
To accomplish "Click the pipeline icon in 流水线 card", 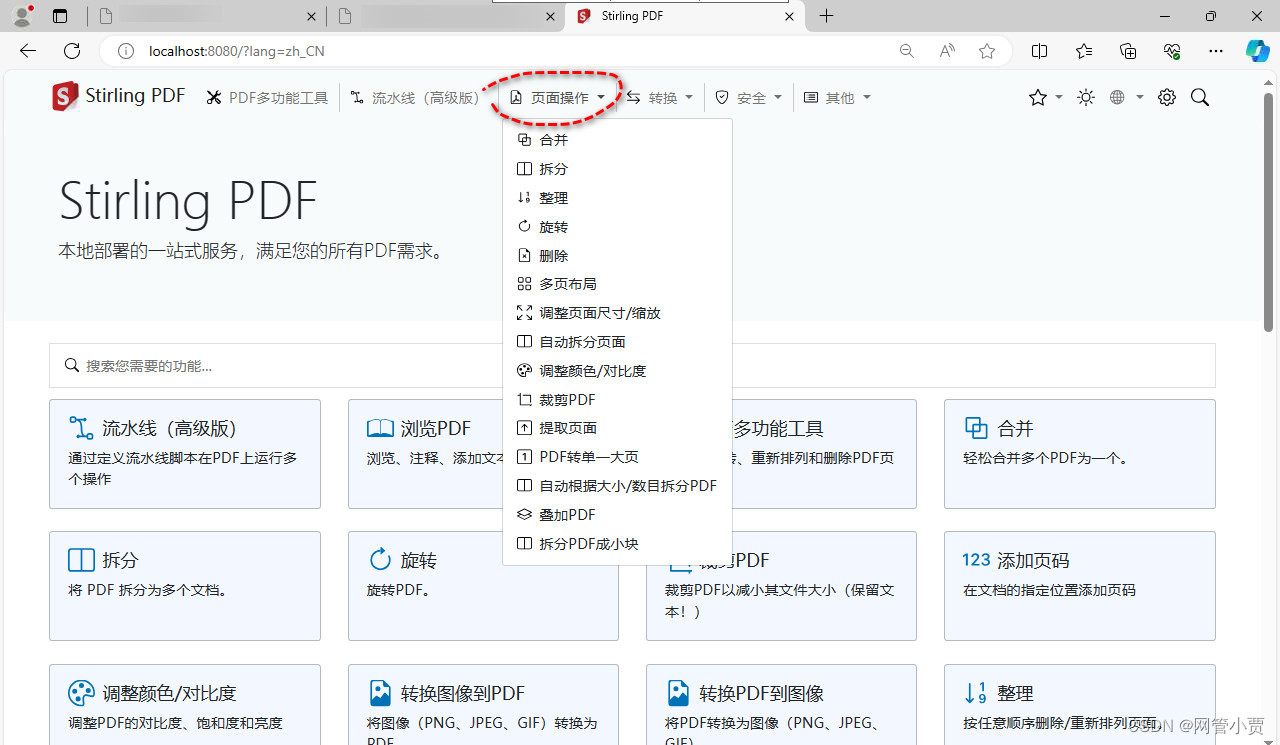I will tap(81, 428).
